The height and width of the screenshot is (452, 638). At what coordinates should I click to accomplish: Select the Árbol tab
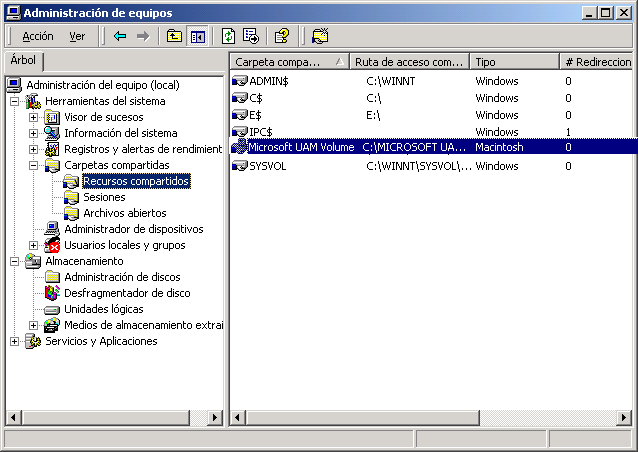pyautogui.click(x=23, y=60)
